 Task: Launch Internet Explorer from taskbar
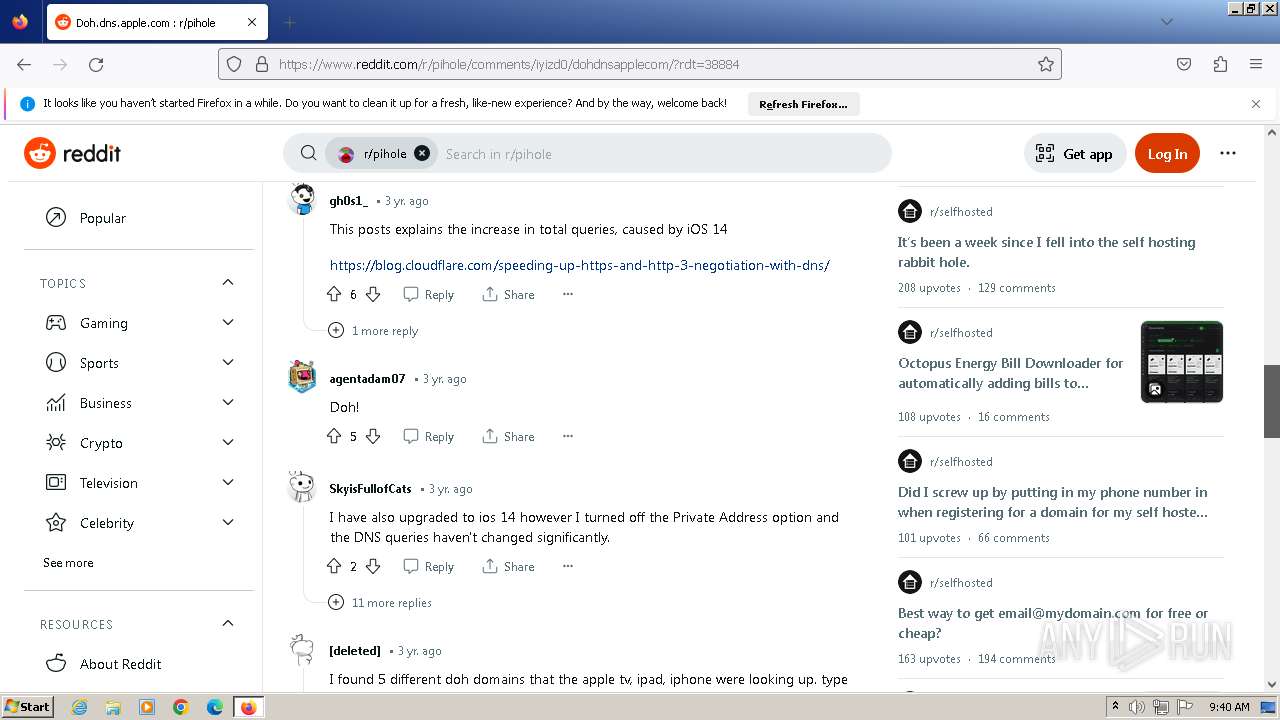tap(79, 707)
